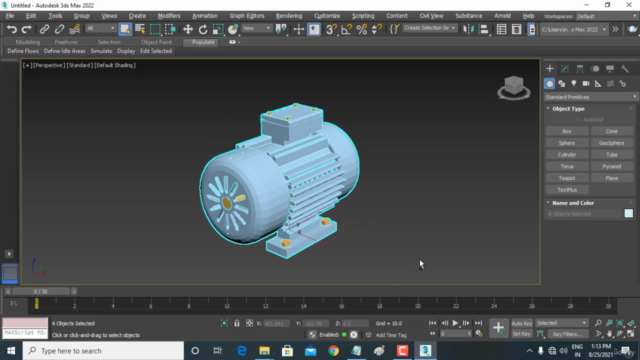Toggle the Window/Crossing selection icon
The width and height of the screenshot is (640, 360).
(x=170, y=29)
